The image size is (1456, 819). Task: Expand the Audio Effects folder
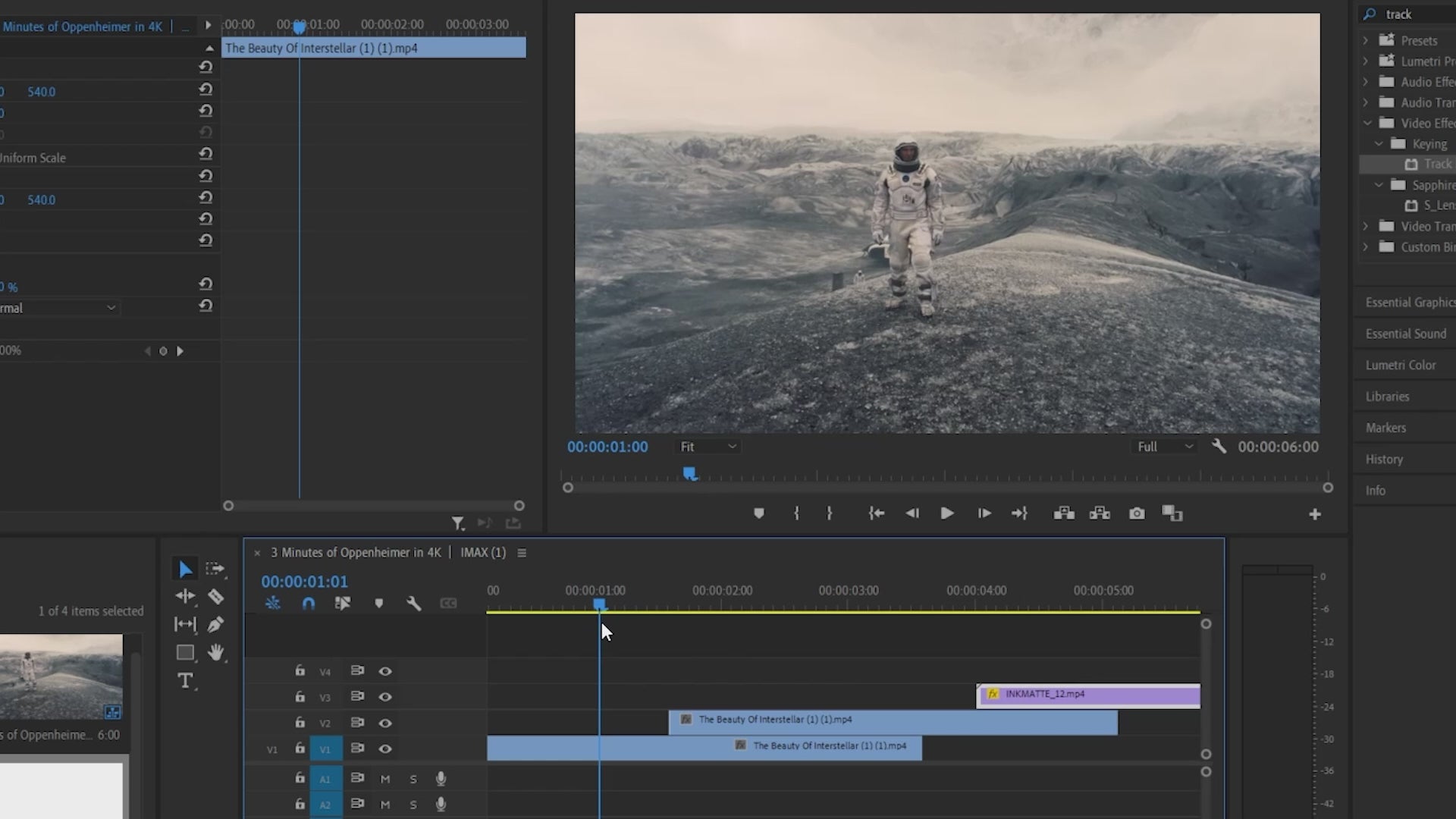pyautogui.click(x=1366, y=81)
